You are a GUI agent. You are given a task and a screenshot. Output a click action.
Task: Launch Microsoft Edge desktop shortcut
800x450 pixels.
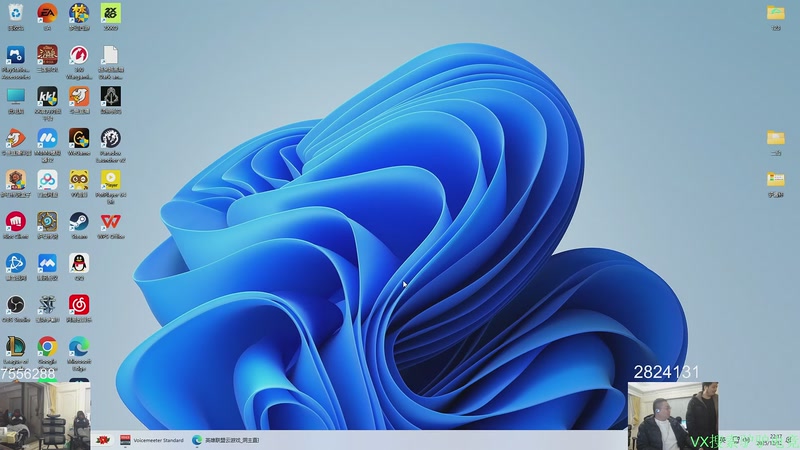79,346
